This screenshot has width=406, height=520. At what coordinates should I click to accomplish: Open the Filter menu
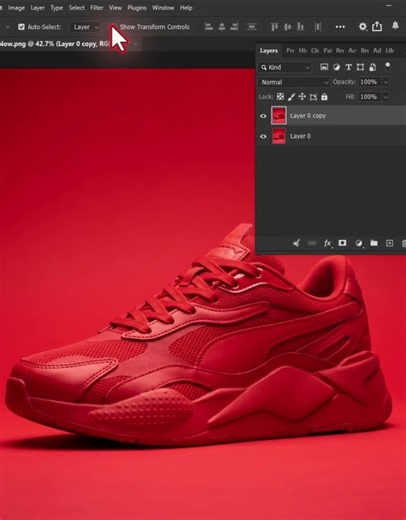[x=97, y=8]
